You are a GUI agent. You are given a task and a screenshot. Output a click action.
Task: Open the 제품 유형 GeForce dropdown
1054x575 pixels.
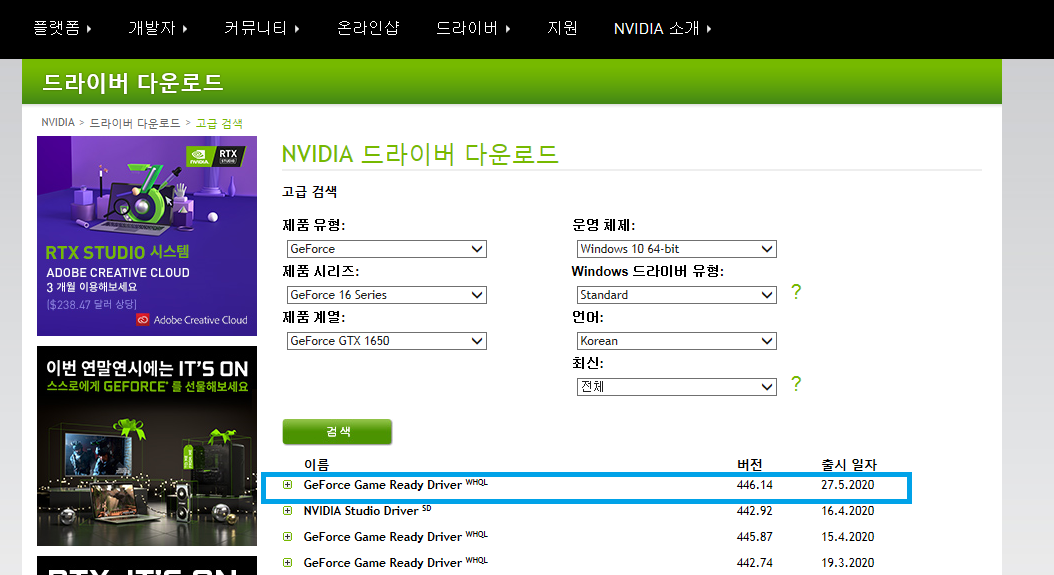point(387,249)
